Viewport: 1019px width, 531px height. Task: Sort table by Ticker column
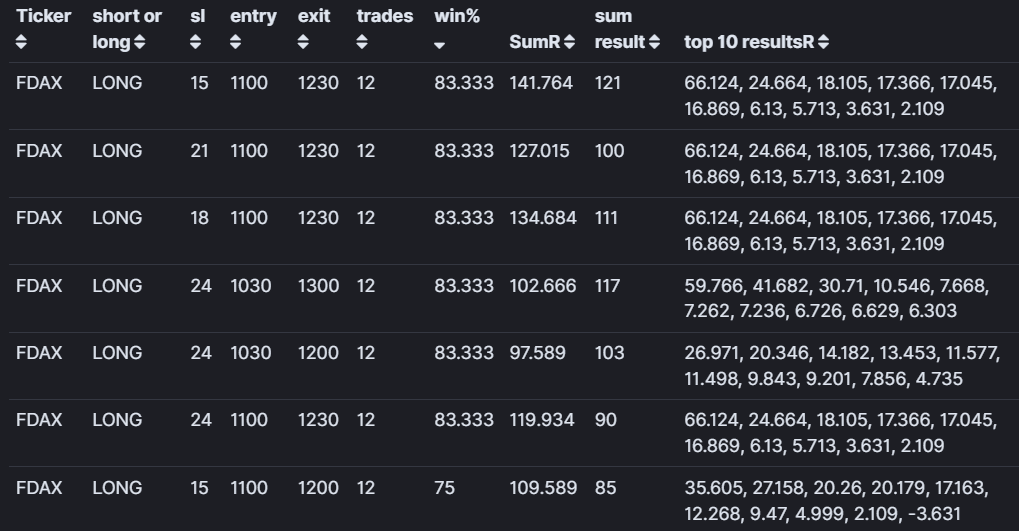[x=21, y=42]
